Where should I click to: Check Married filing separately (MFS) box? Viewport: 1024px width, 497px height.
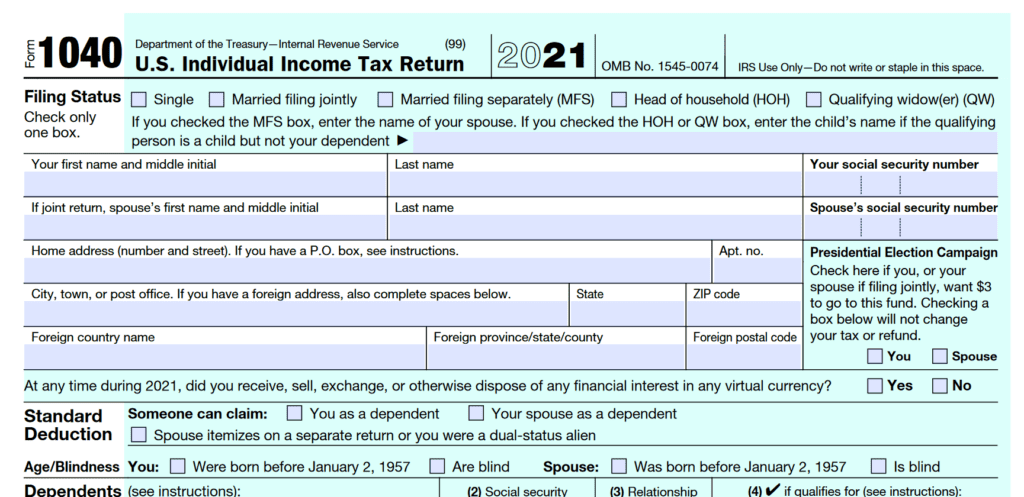tap(385, 99)
